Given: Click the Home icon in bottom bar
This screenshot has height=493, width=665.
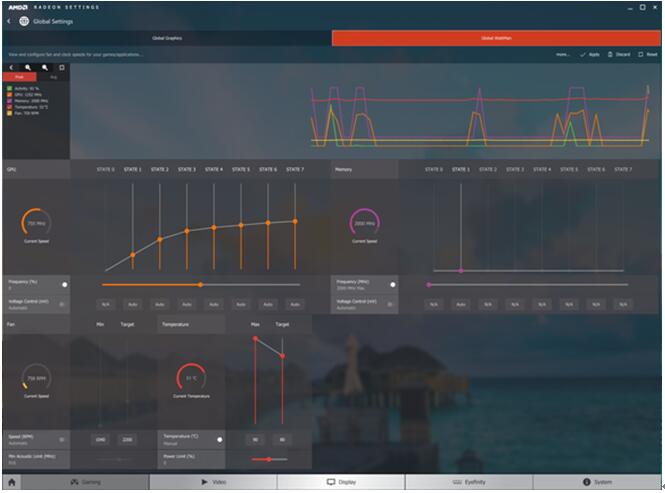Looking at the screenshot, I should click(12, 482).
